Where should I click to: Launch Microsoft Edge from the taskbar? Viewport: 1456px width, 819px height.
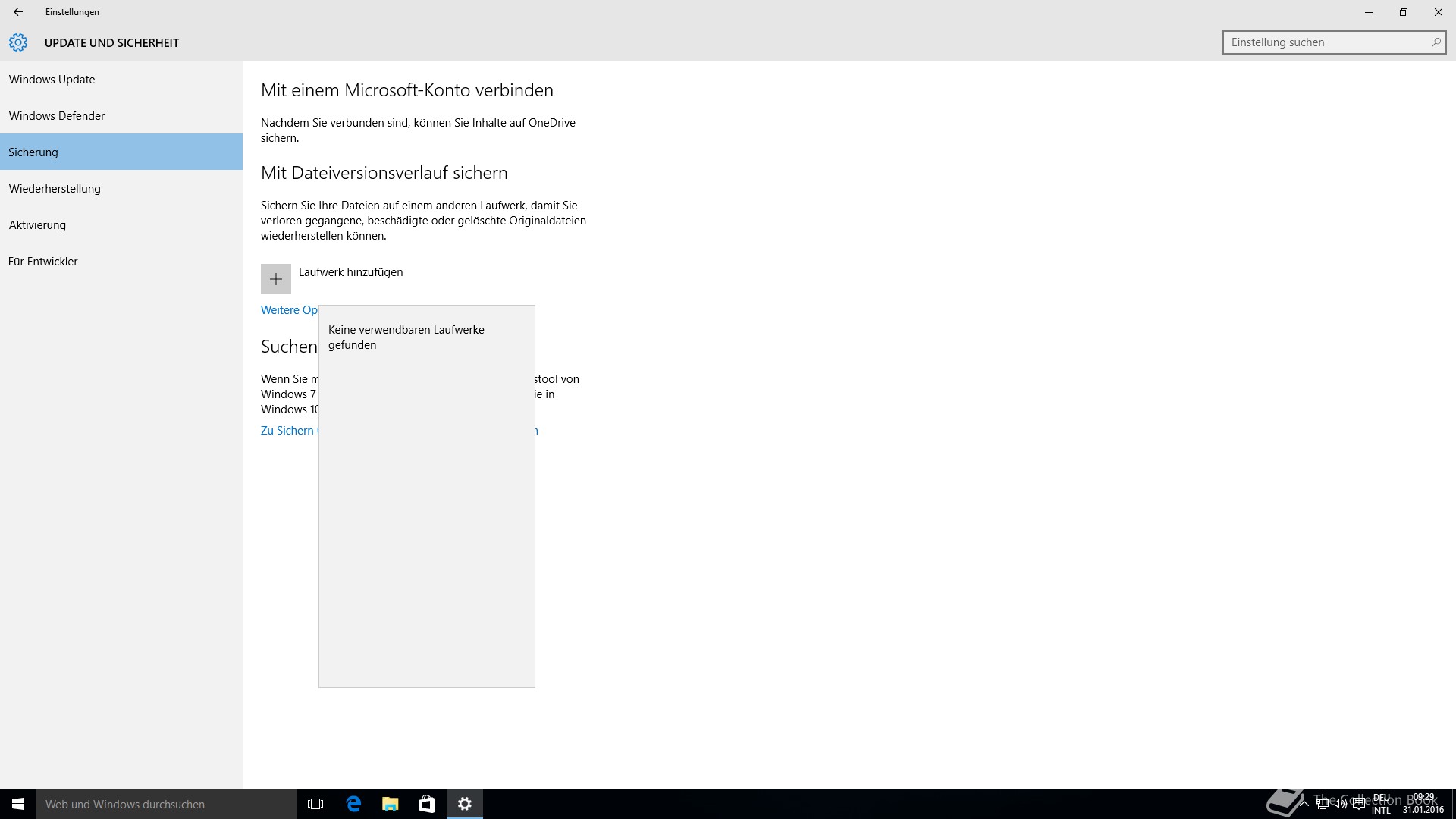[353, 804]
